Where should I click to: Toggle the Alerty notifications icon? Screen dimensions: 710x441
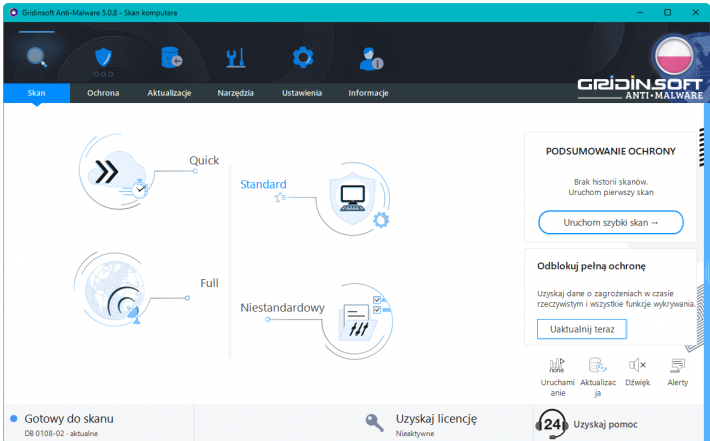pyautogui.click(x=678, y=365)
